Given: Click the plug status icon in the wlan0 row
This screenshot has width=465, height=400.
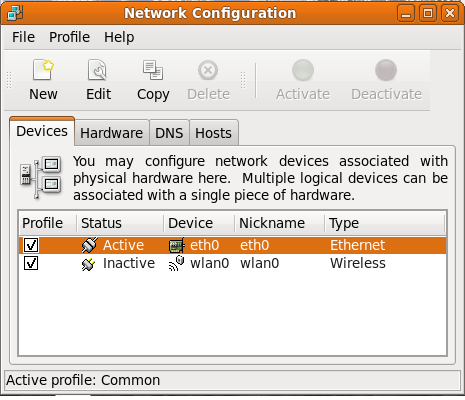Looking at the screenshot, I should (x=88, y=264).
